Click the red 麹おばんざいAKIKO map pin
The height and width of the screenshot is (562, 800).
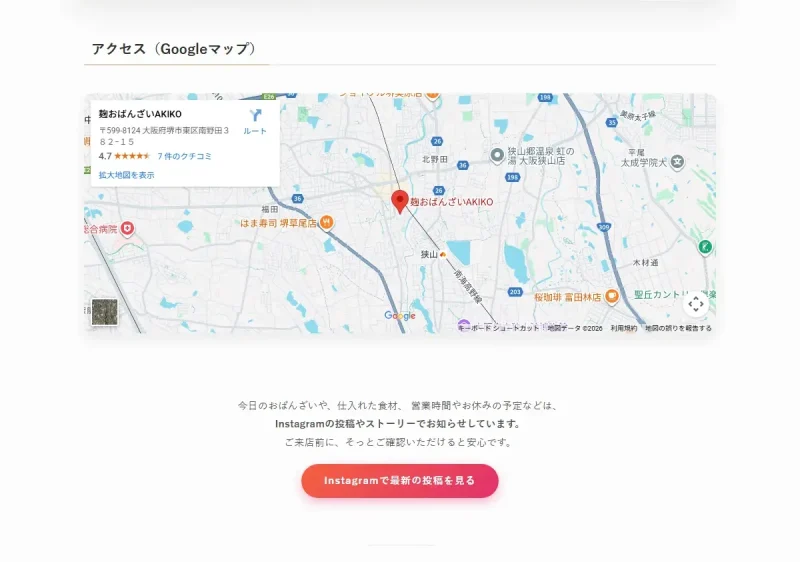click(399, 202)
